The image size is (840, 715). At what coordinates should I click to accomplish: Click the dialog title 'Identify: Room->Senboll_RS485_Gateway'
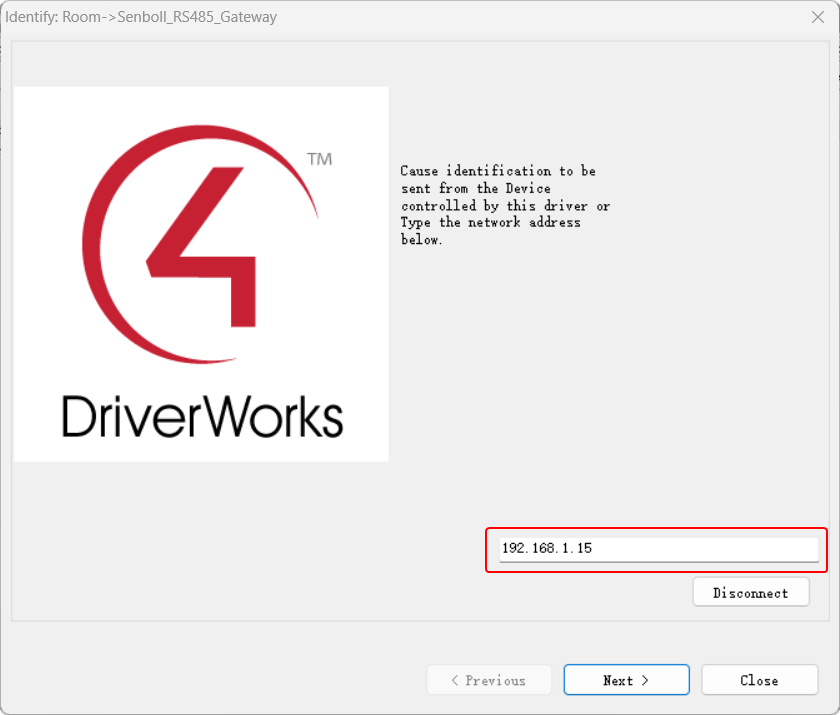[141, 17]
